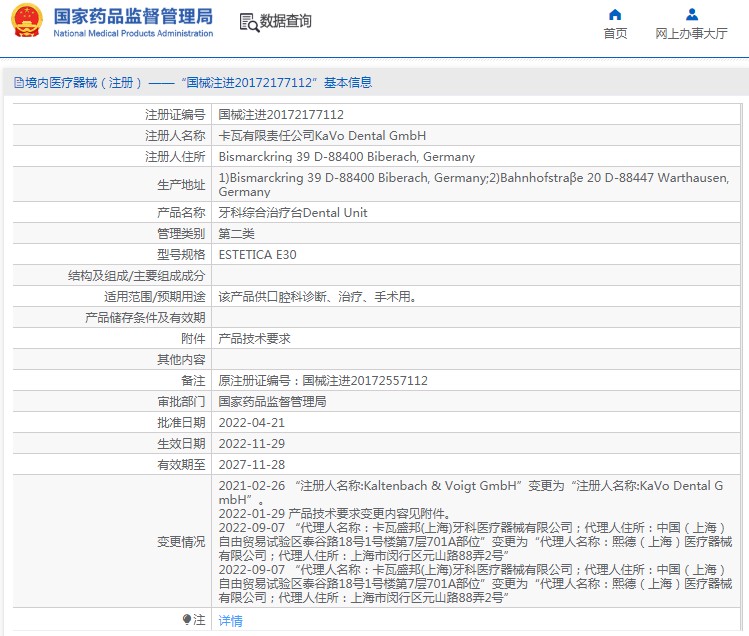Click the 附件 row label
This screenshot has height=636, width=749.
coord(193,339)
